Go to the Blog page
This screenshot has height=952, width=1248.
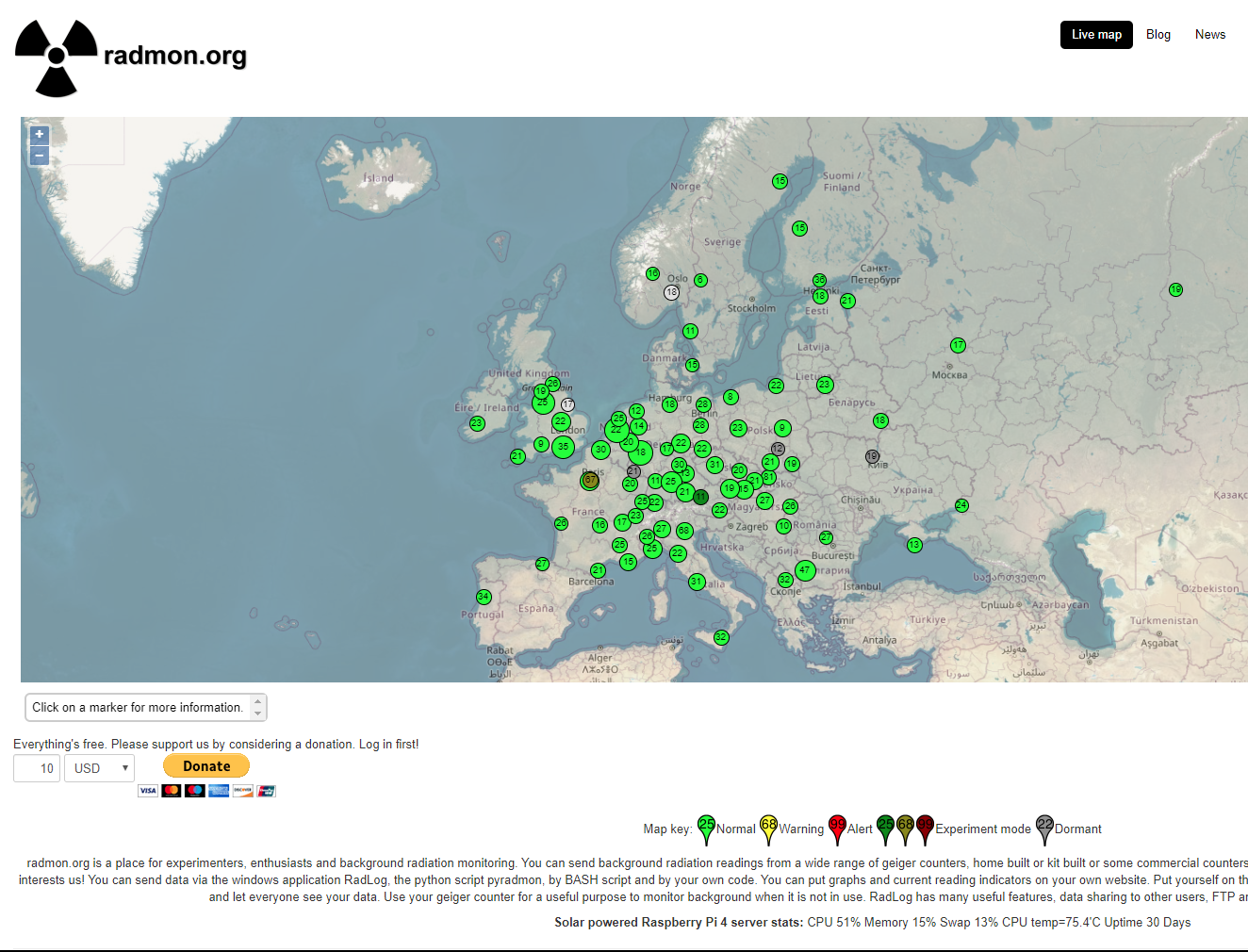(x=1158, y=35)
